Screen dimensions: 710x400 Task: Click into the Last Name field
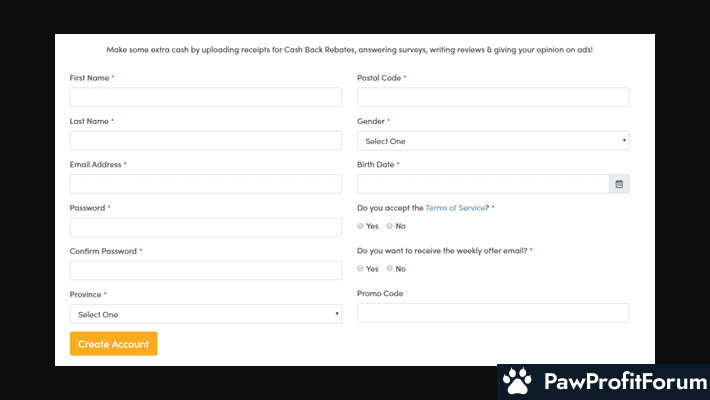206,140
